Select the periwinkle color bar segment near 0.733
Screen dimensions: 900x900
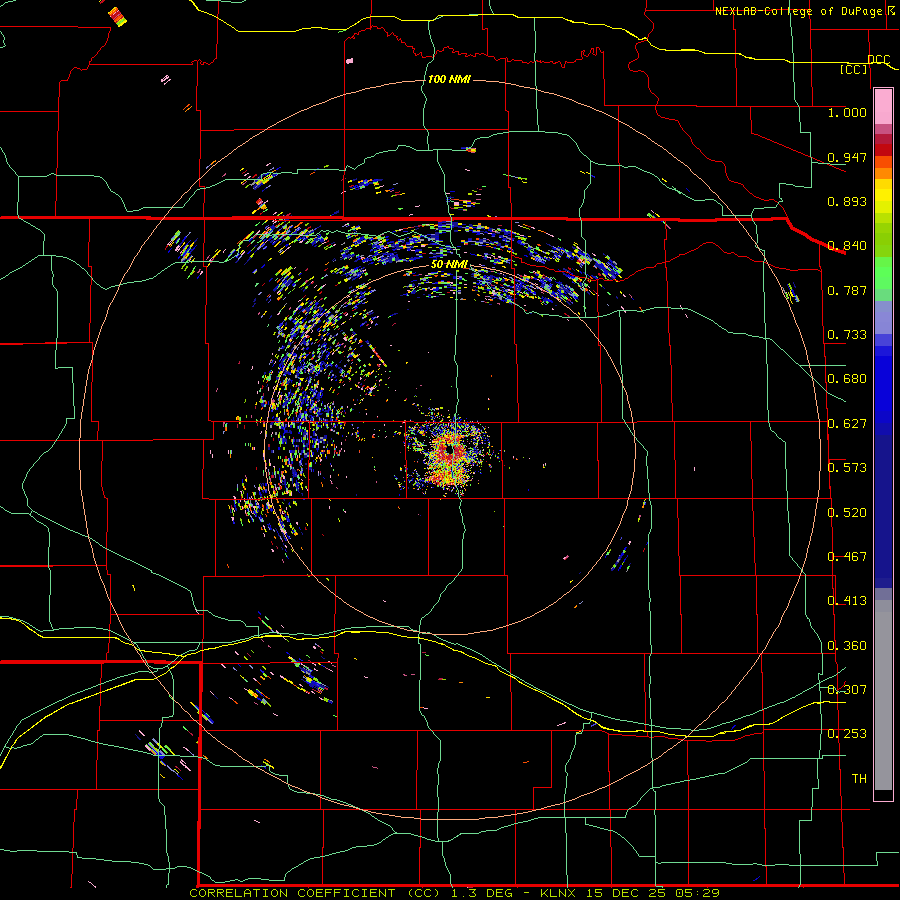883,317
